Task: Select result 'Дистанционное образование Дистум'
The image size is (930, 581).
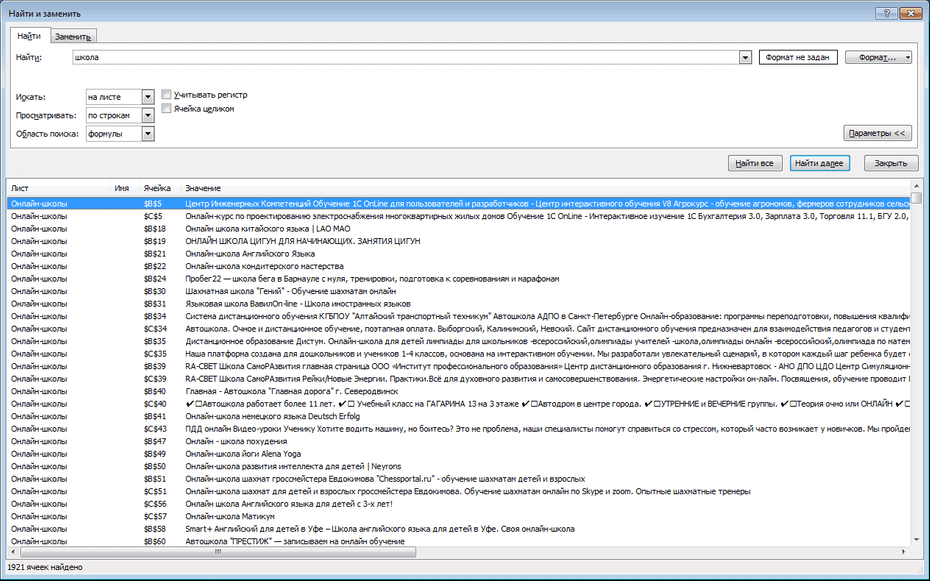Action: (x=458, y=341)
